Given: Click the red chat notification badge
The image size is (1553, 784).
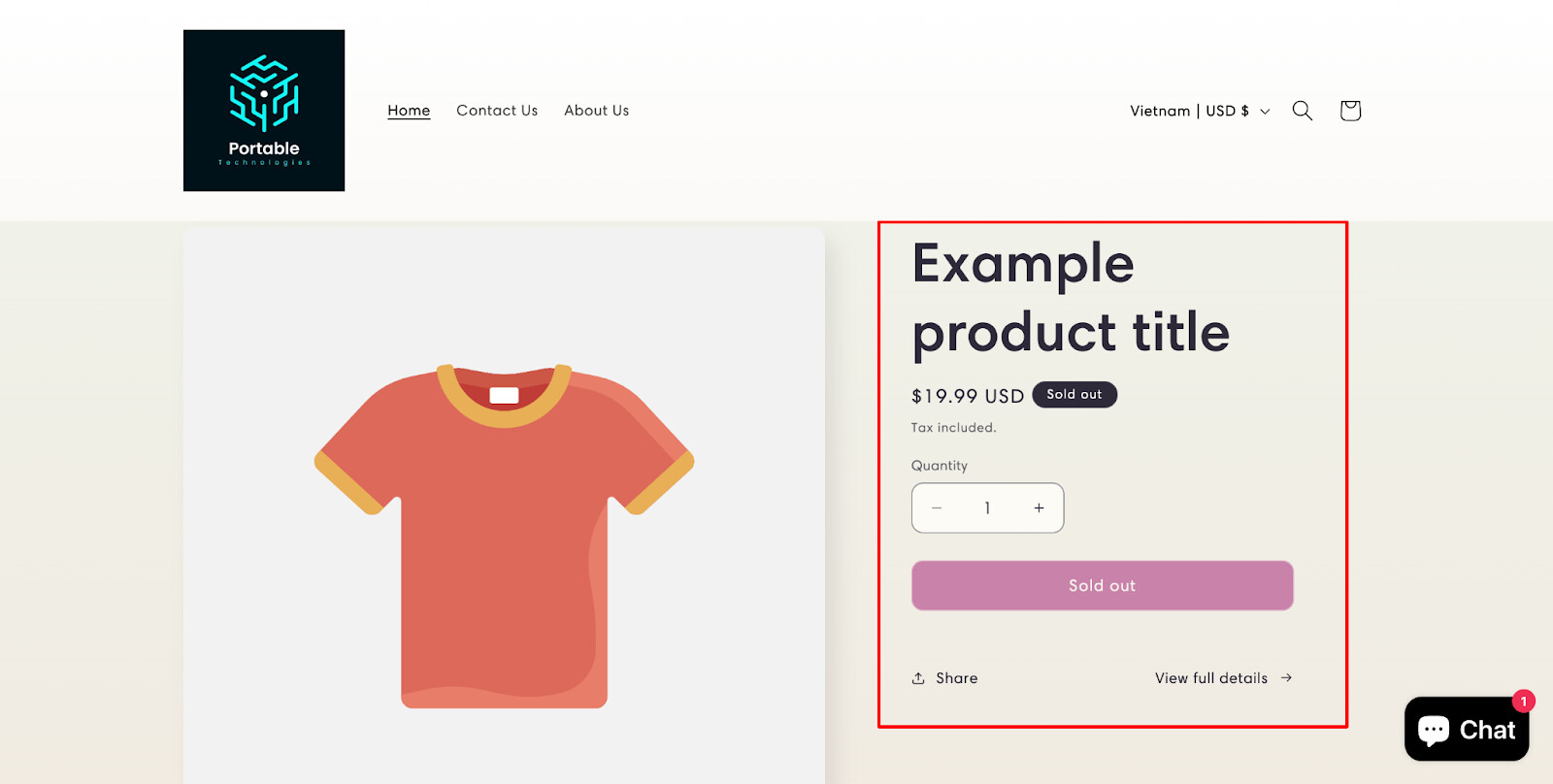Looking at the screenshot, I should (x=1523, y=701).
